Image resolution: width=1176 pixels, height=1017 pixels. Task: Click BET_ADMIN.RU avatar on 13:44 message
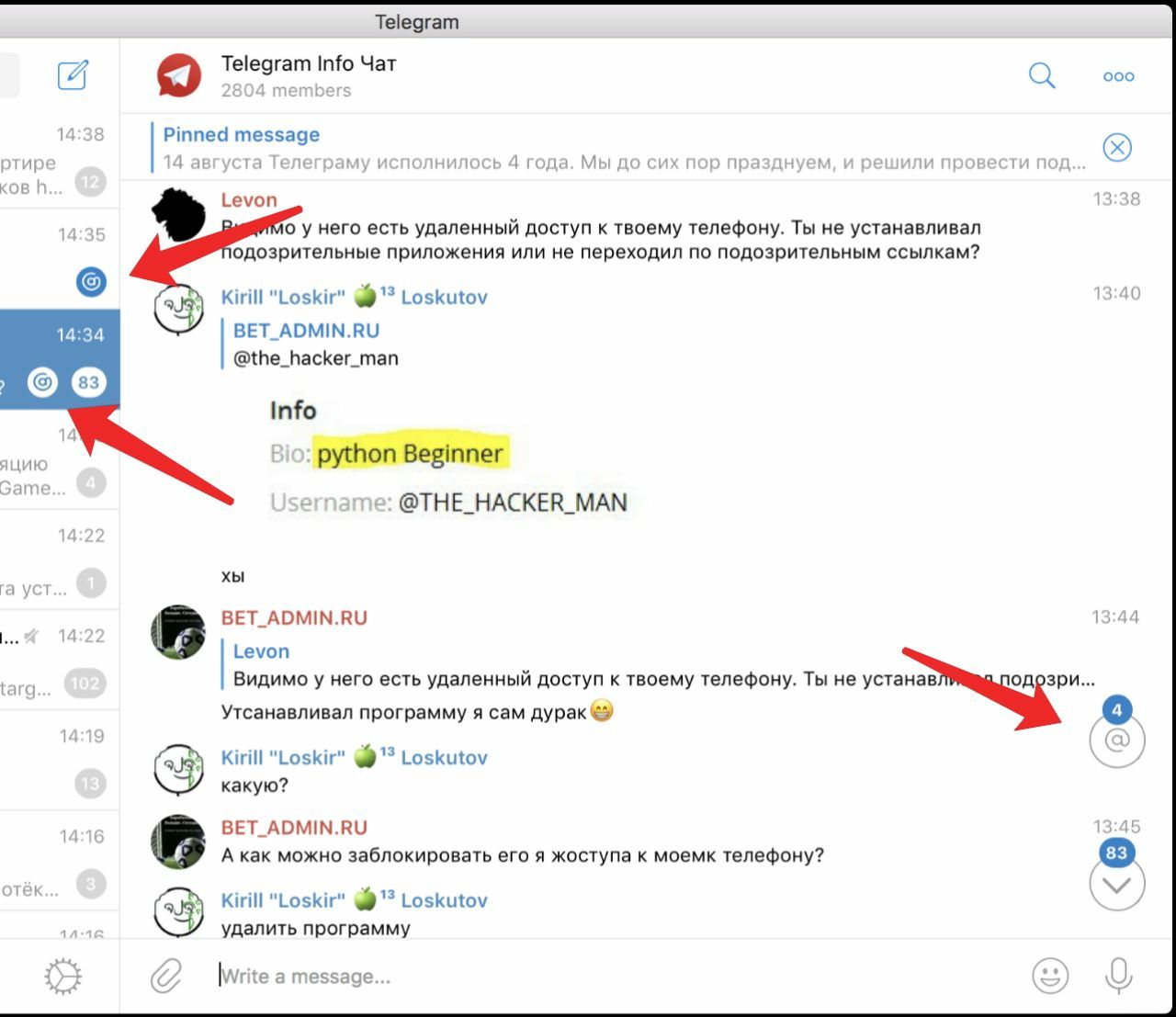178,632
